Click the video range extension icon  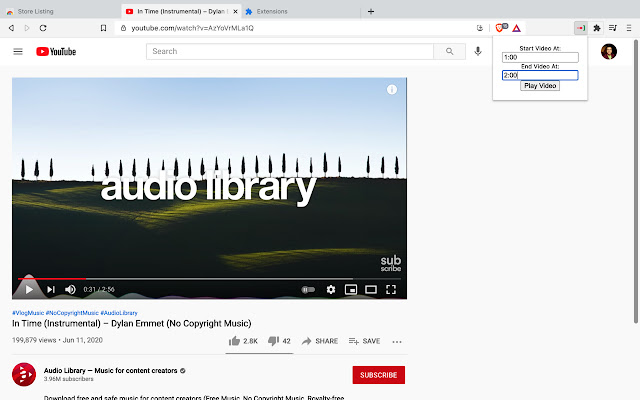point(580,28)
